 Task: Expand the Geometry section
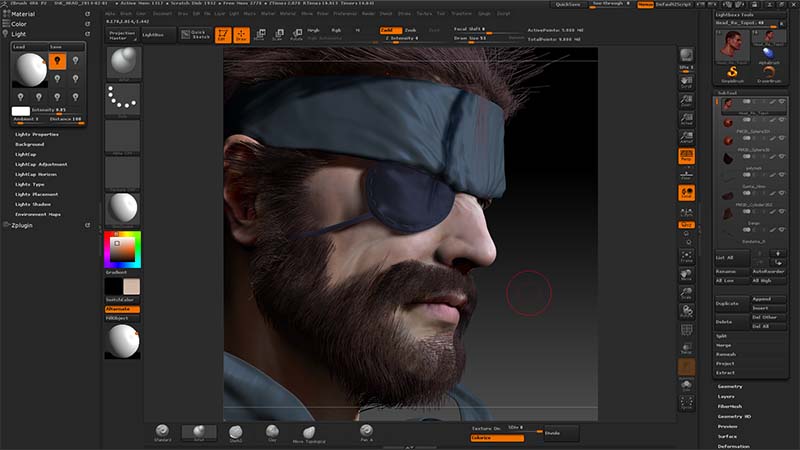[x=728, y=385]
